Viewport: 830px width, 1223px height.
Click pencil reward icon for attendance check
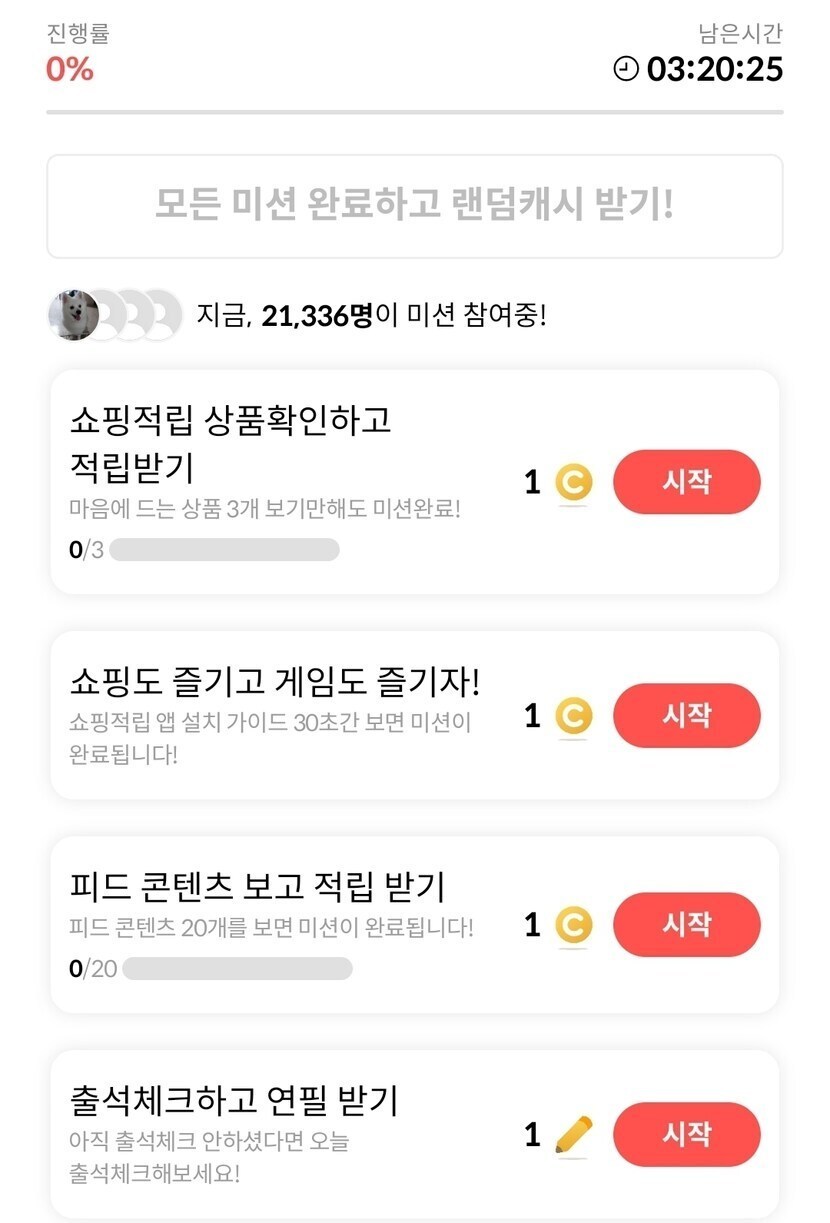pyautogui.click(x=573, y=1134)
